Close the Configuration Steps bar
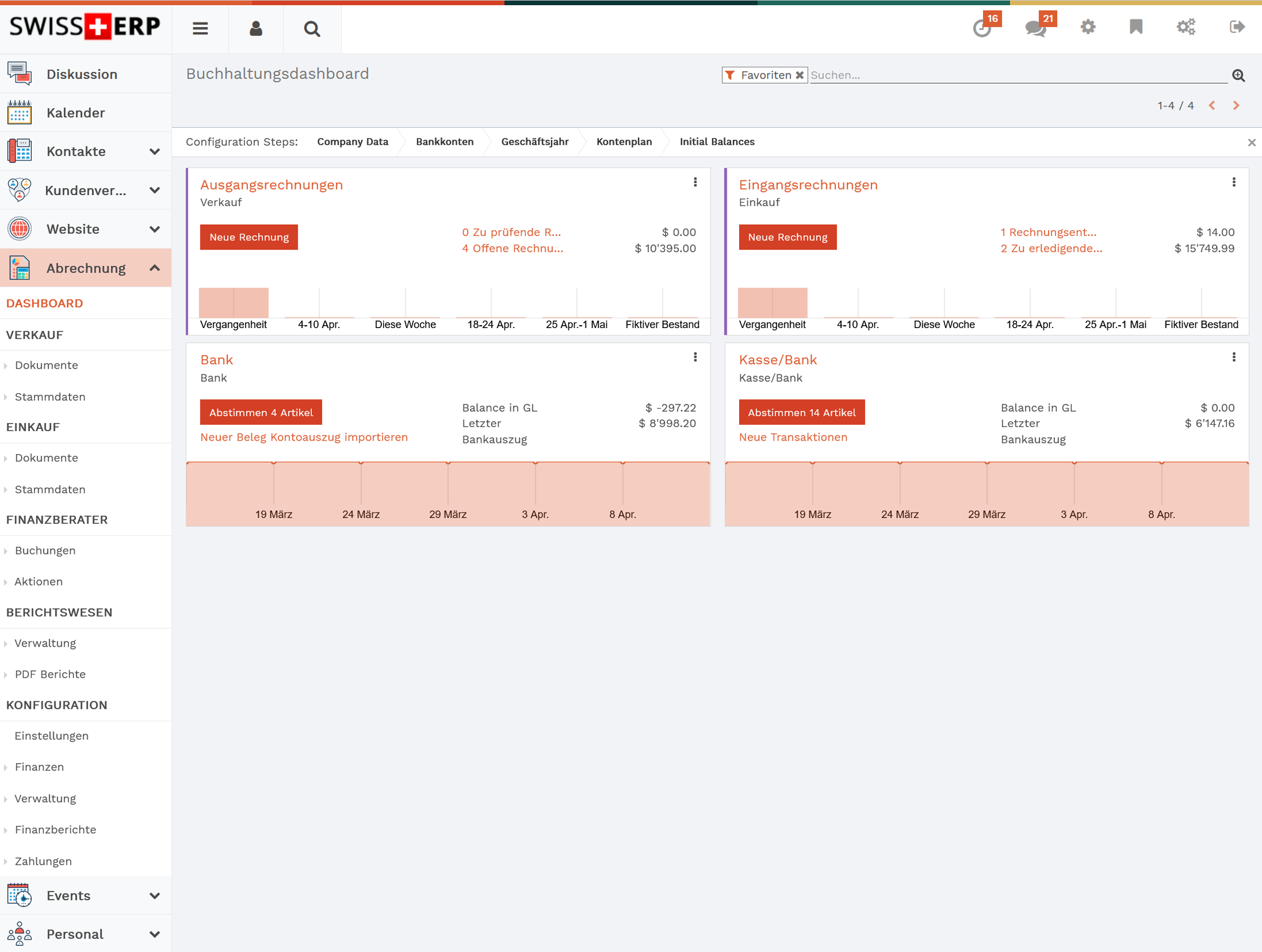Image resolution: width=1262 pixels, height=952 pixels. pos(1251,143)
